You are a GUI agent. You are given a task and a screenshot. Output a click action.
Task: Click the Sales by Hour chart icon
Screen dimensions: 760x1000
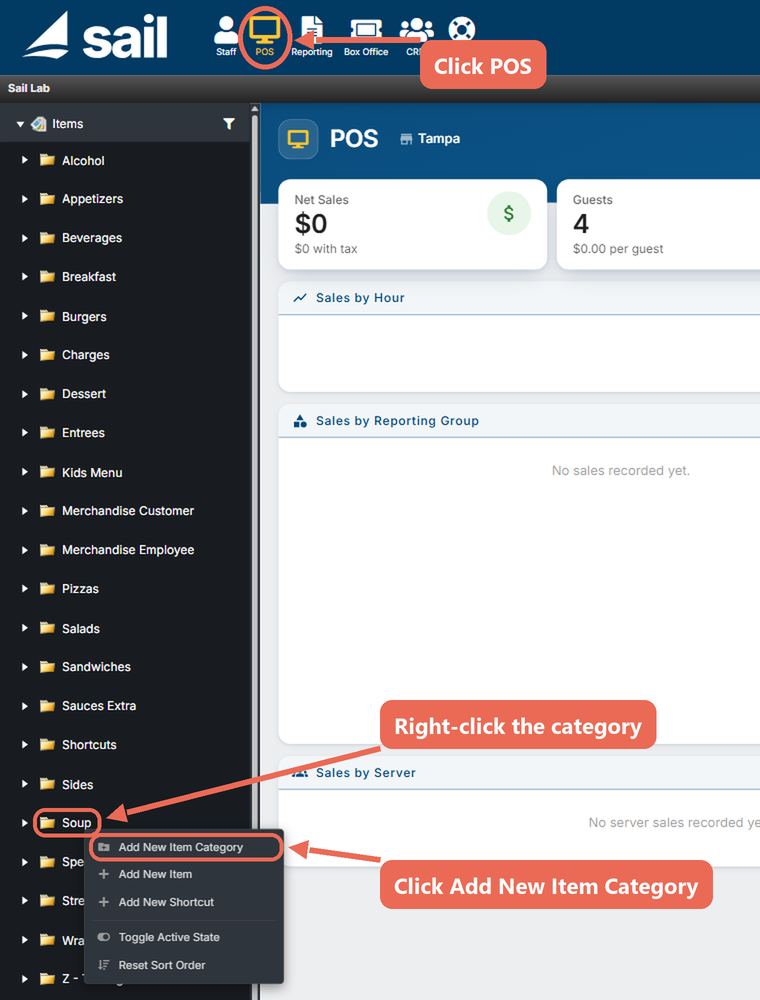tap(300, 298)
